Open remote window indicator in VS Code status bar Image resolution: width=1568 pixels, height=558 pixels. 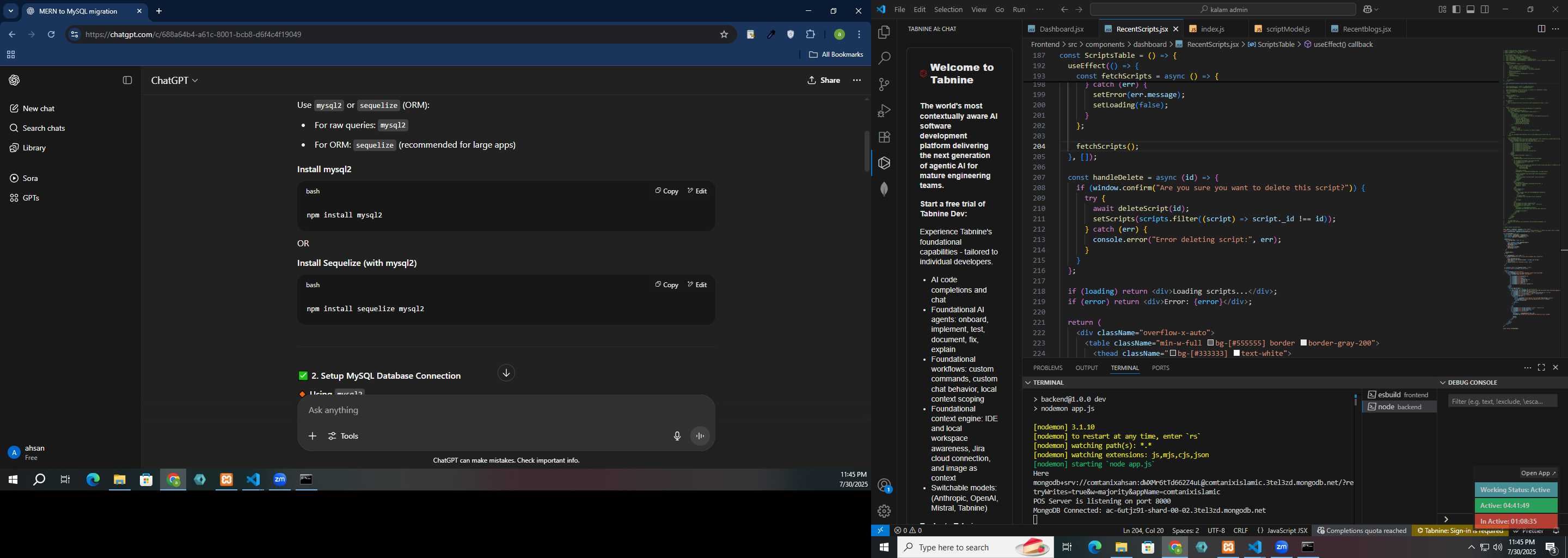[880, 531]
